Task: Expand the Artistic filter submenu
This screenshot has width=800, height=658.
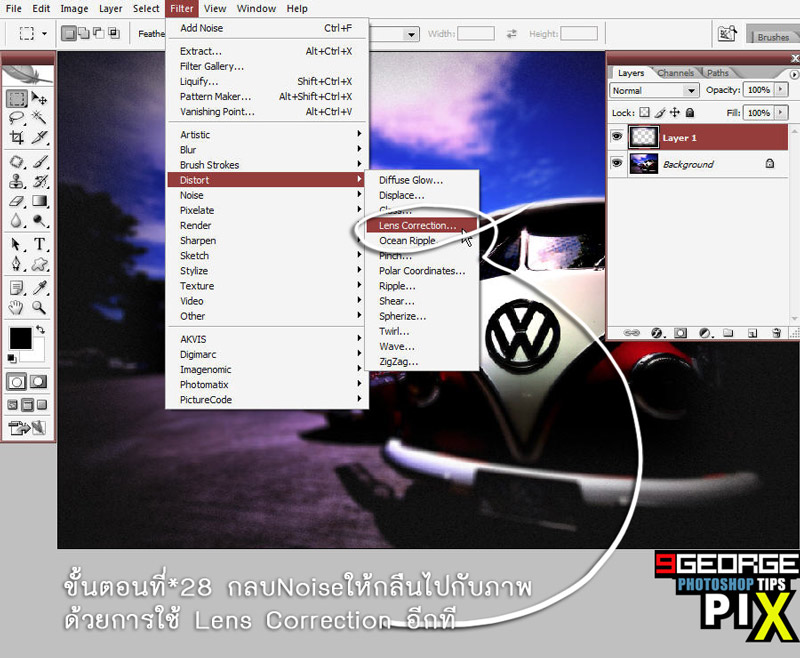Action: click(268, 135)
